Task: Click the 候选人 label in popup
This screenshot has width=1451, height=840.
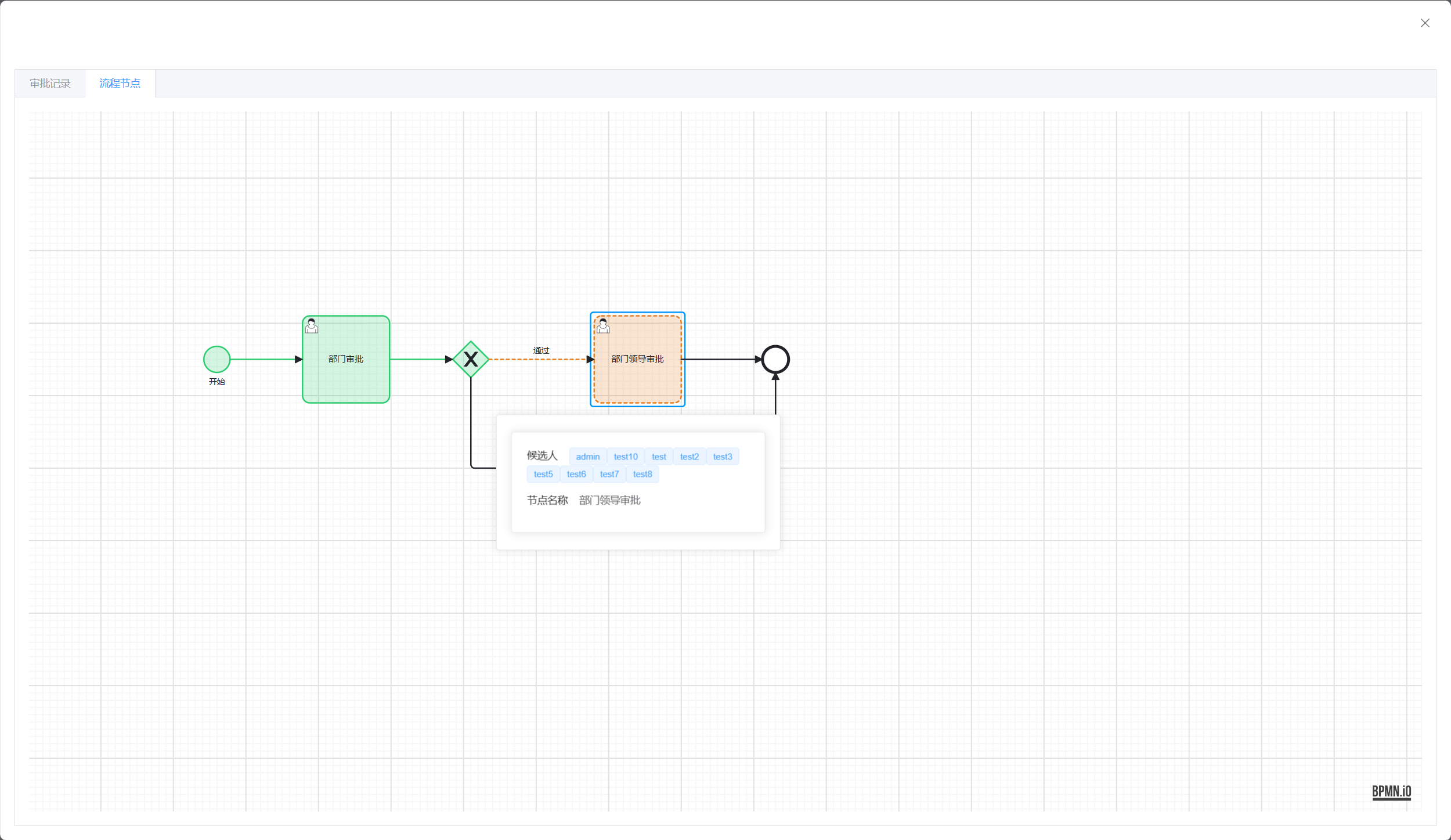Action: tap(542, 455)
